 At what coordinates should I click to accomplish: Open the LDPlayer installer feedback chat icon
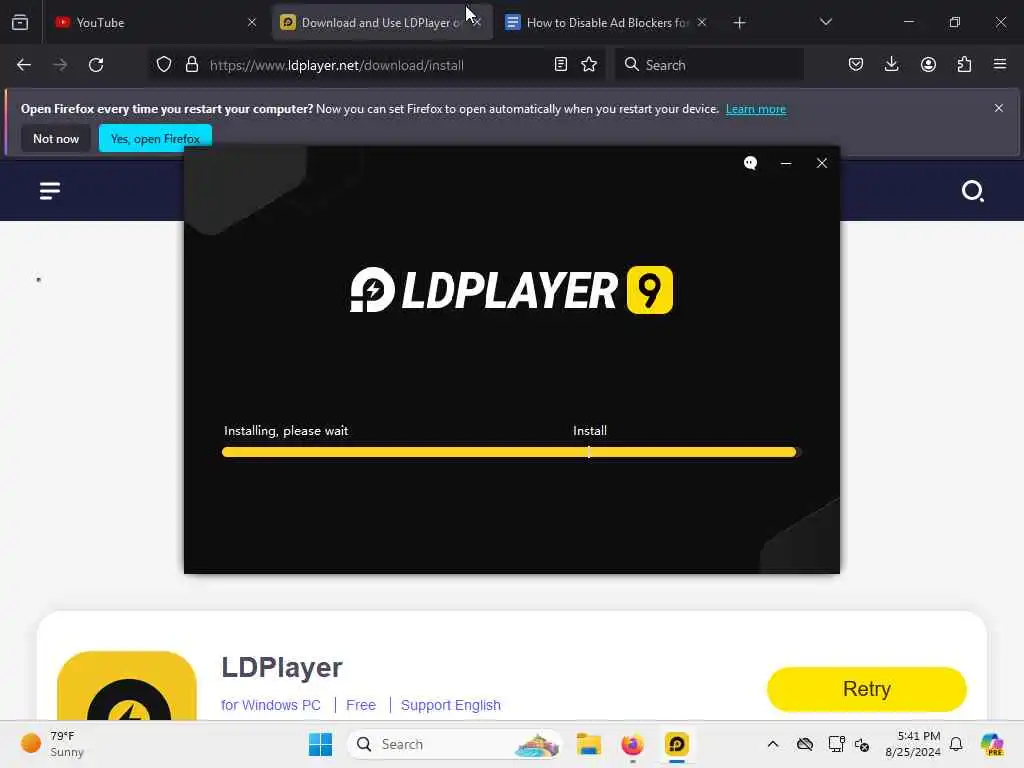click(x=750, y=163)
